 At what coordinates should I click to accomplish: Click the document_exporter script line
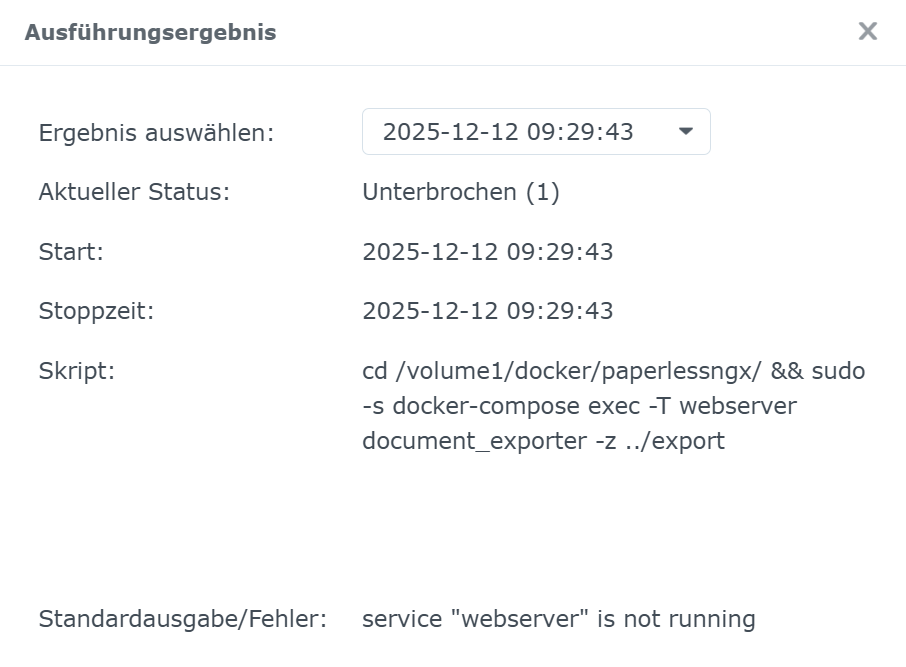pyautogui.click(x=543, y=440)
